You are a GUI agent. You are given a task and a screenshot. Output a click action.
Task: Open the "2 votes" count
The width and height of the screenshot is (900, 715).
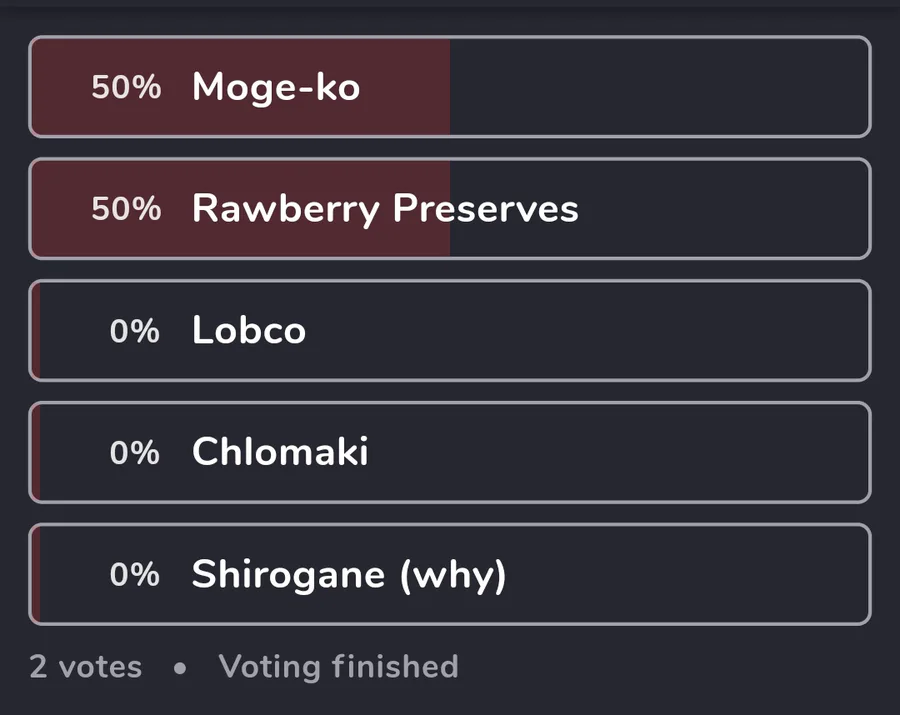coord(86,667)
